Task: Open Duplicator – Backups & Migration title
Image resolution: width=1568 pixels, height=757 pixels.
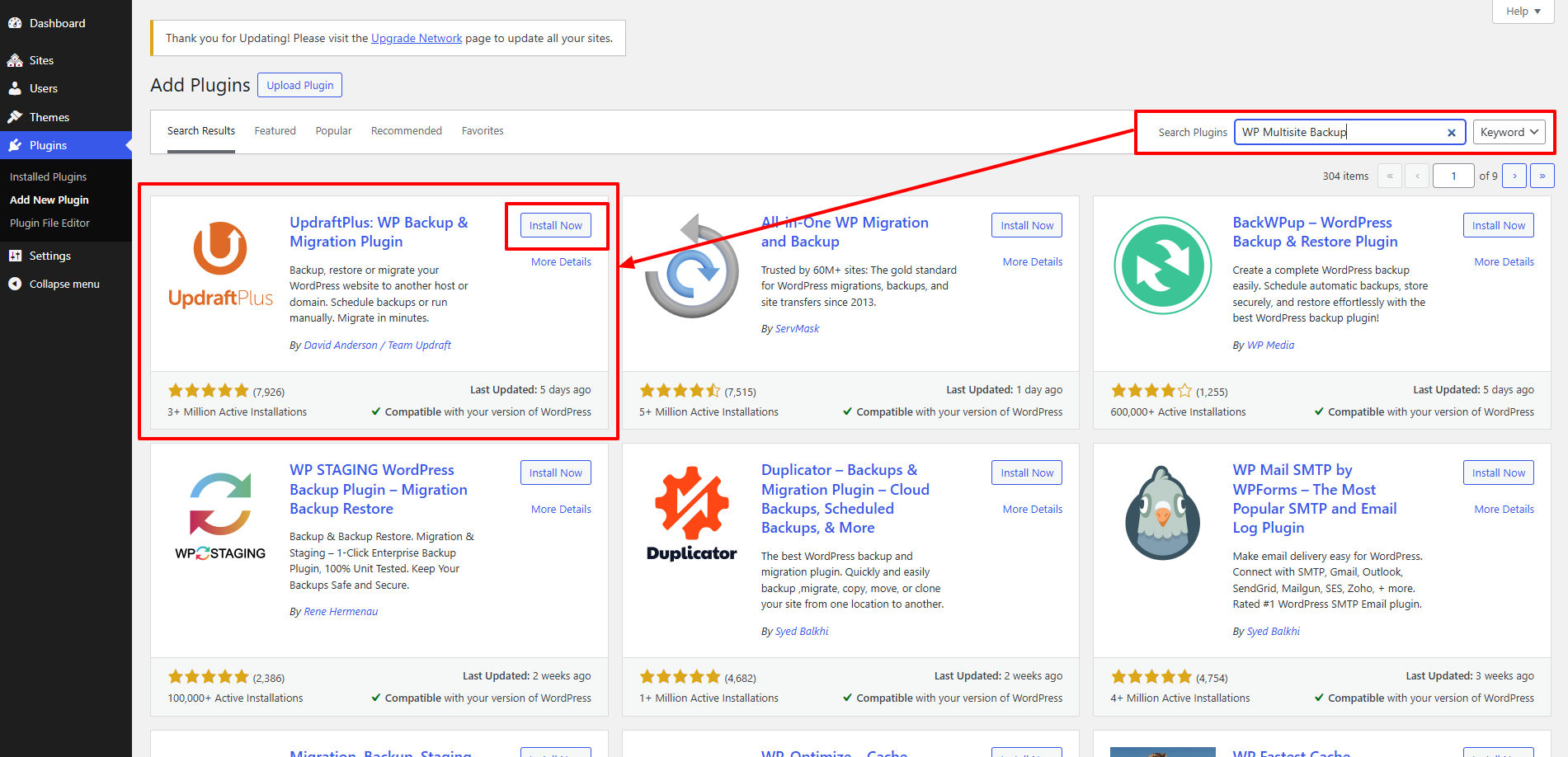Action: click(x=845, y=499)
